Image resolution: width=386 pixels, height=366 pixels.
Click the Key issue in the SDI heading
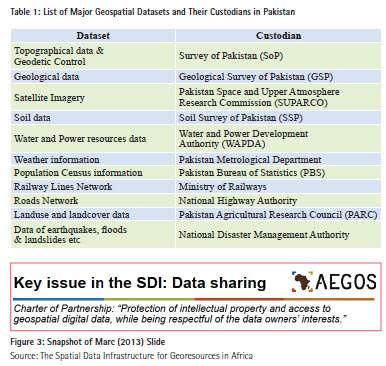(140, 283)
